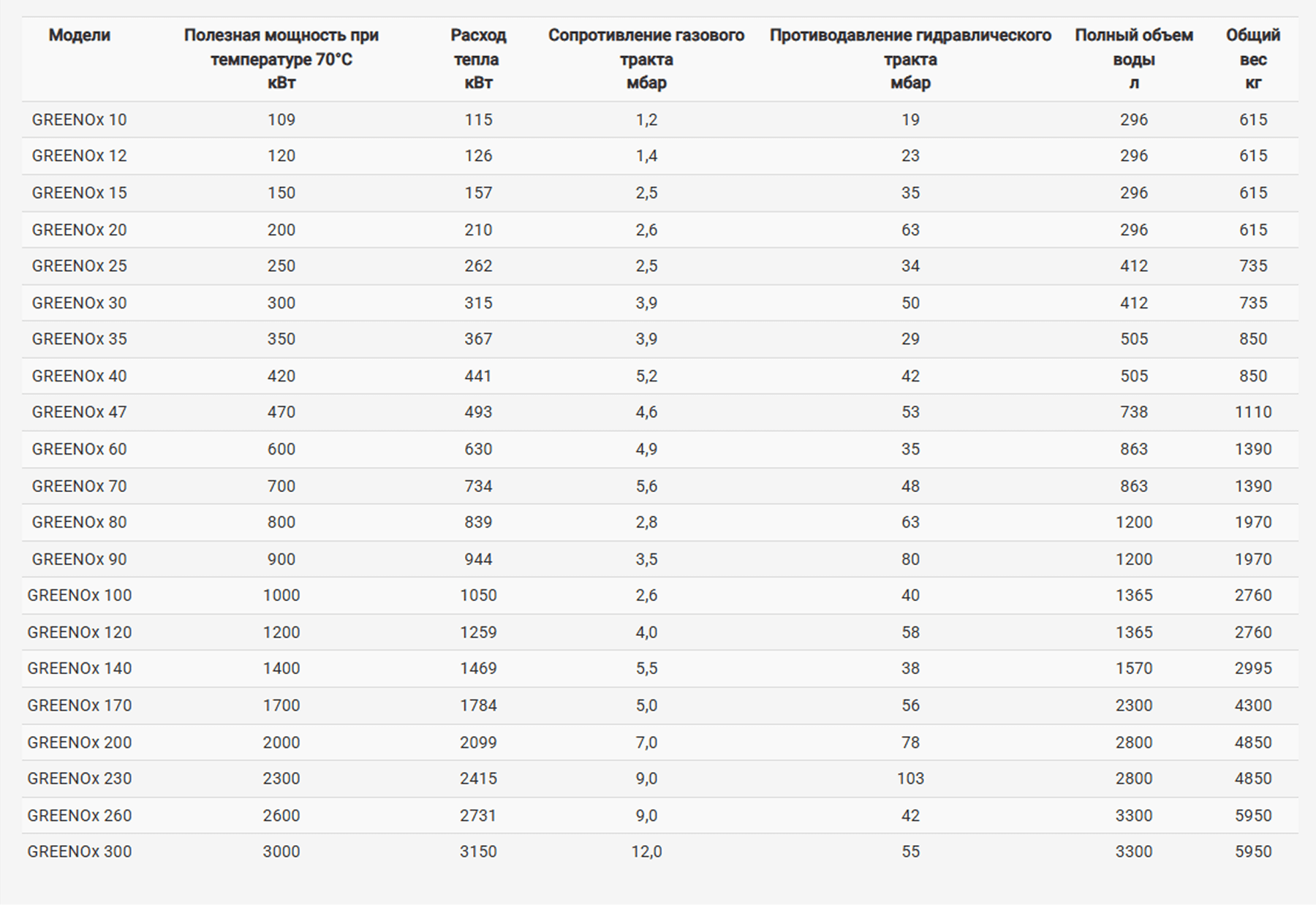The image size is (1316, 905).
Task: Select the "Сопротивление газового тракта" header
Action: [646, 58]
